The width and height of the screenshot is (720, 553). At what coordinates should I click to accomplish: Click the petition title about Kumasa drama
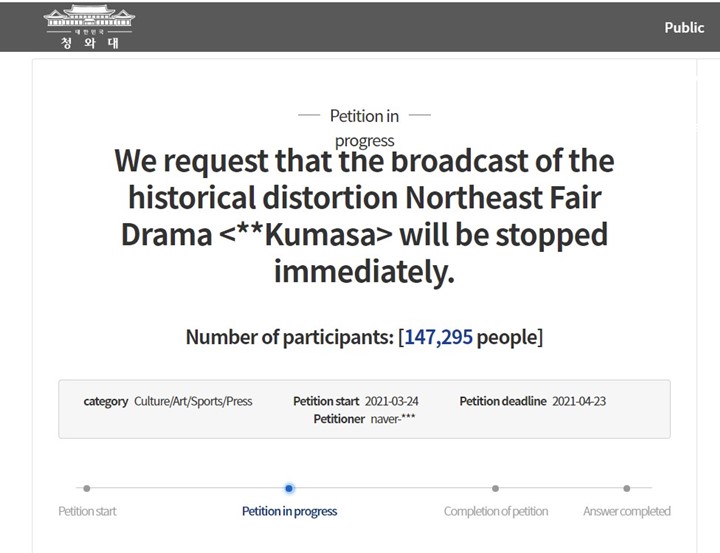click(x=364, y=216)
